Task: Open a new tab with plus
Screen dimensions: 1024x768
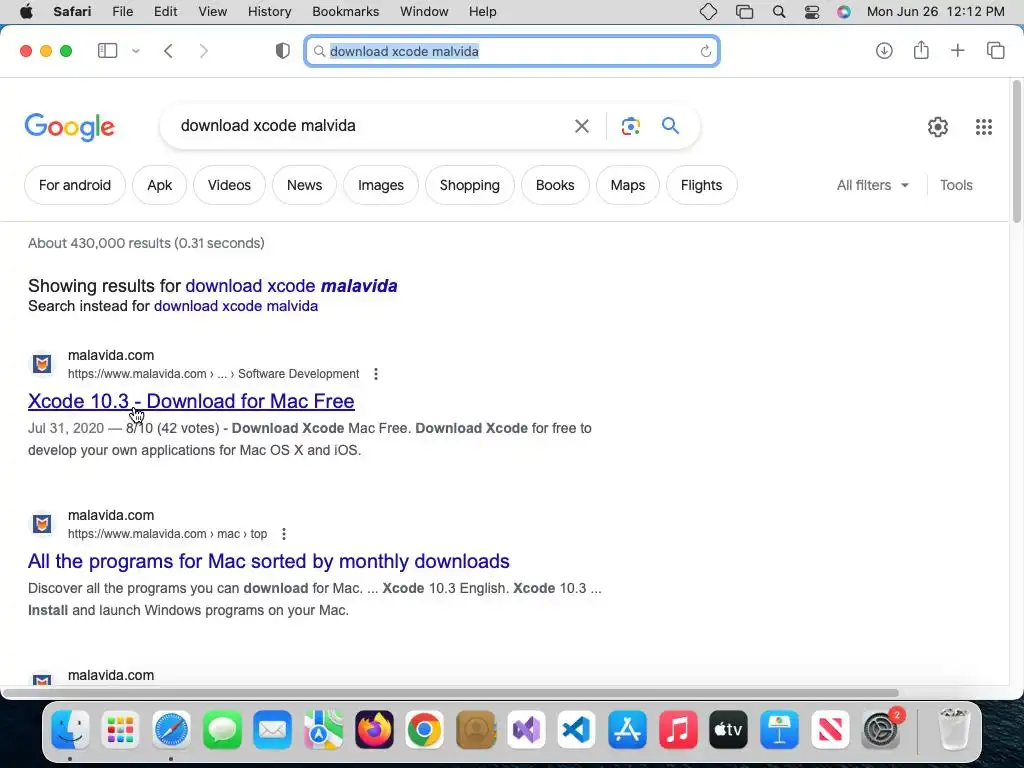Action: pyautogui.click(x=957, y=50)
